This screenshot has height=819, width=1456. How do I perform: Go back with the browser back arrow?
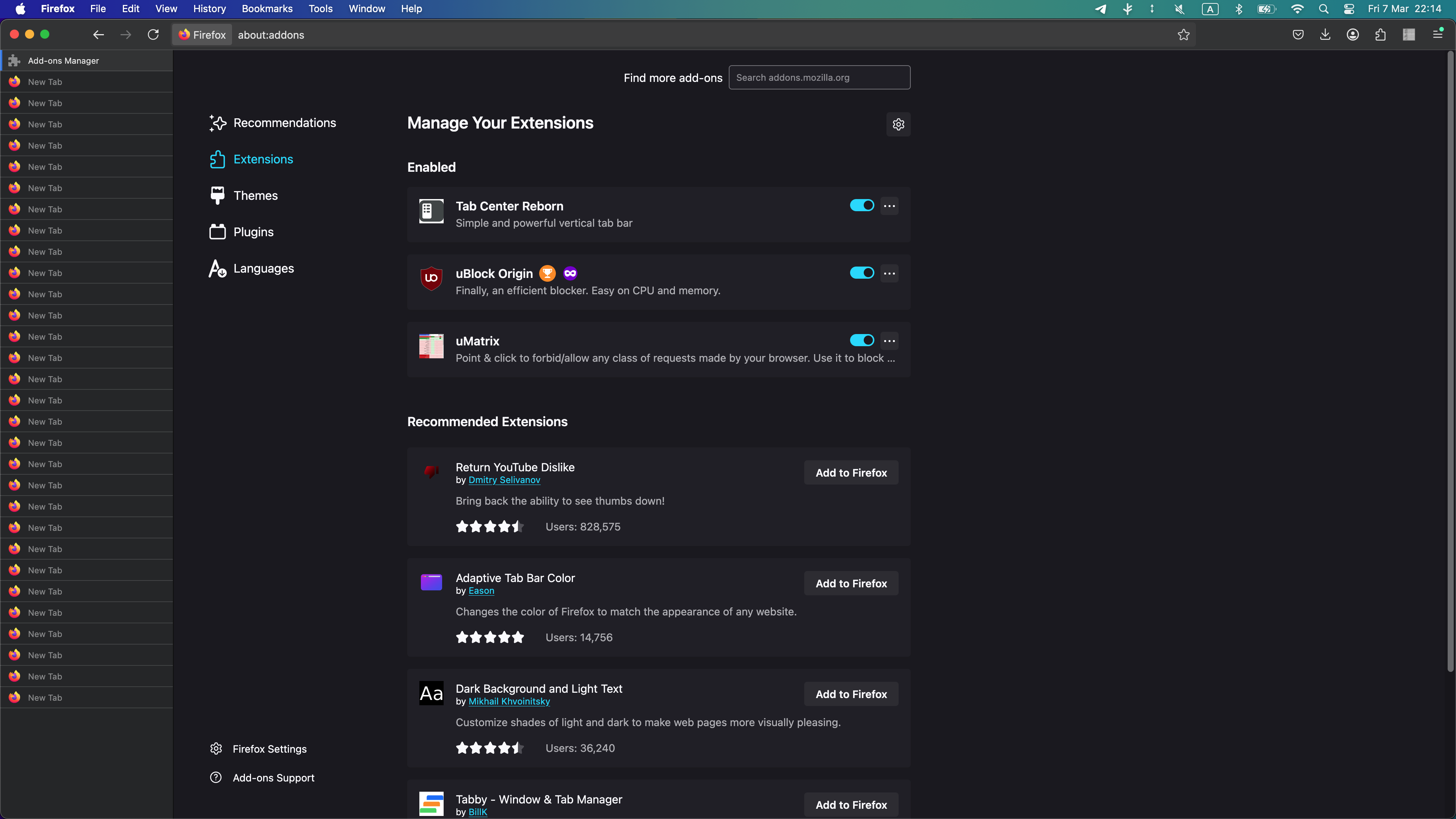coord(98,35)
